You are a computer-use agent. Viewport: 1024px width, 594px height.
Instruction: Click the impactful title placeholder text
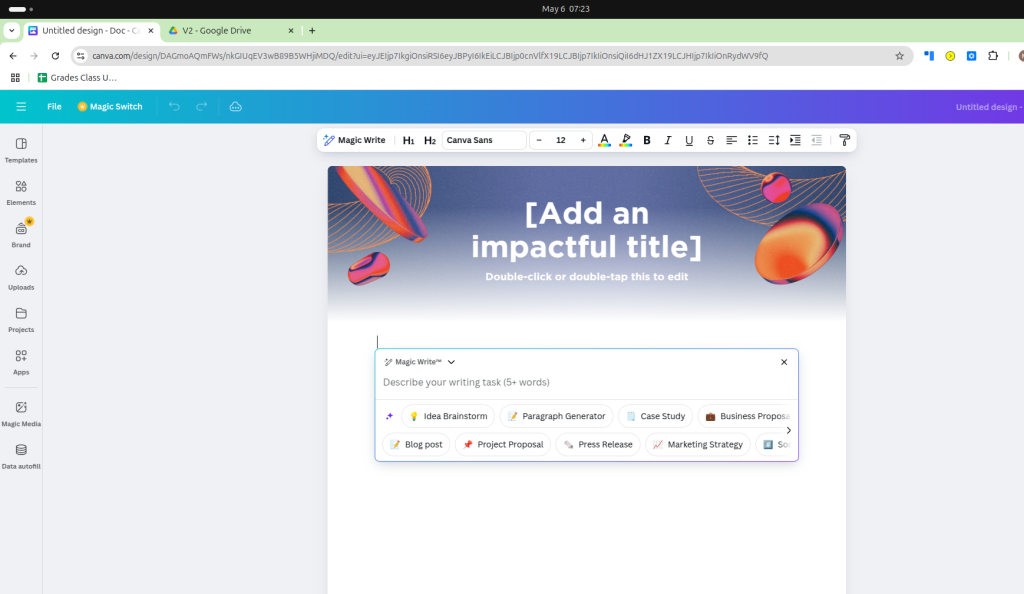point(586,230)
